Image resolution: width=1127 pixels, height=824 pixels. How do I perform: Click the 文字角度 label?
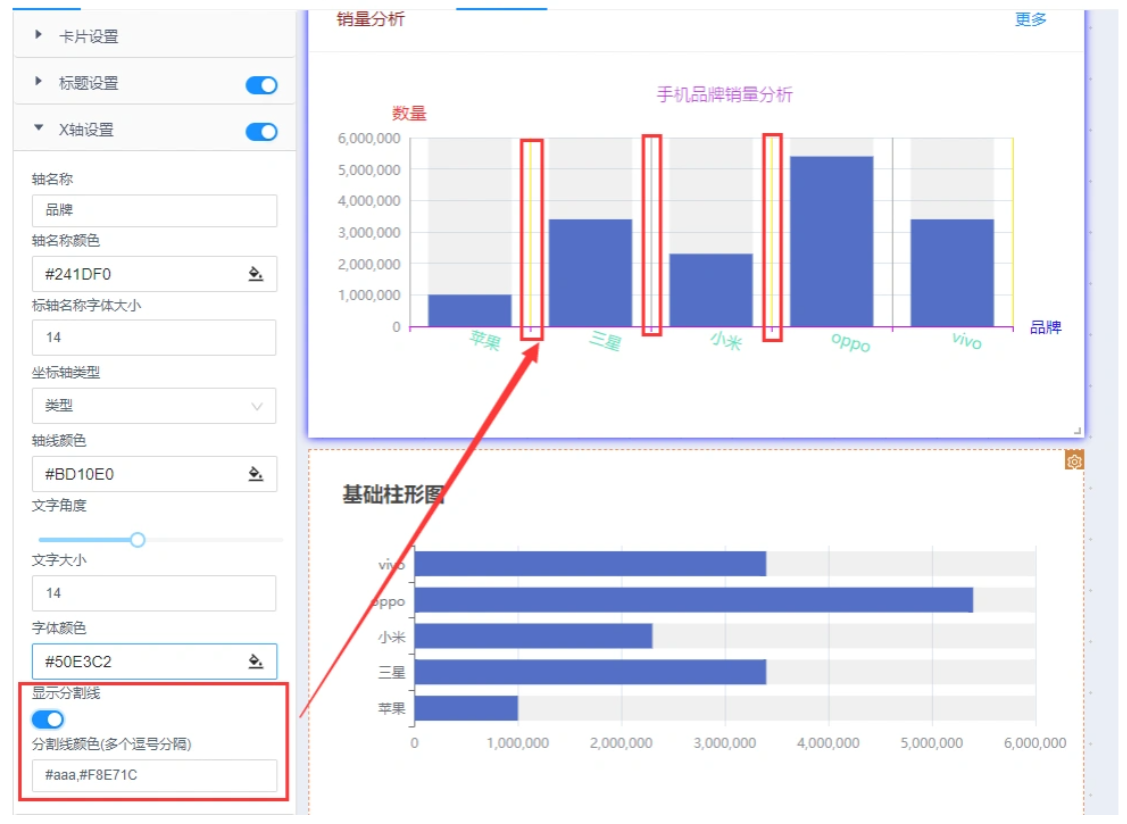[59, 505]
